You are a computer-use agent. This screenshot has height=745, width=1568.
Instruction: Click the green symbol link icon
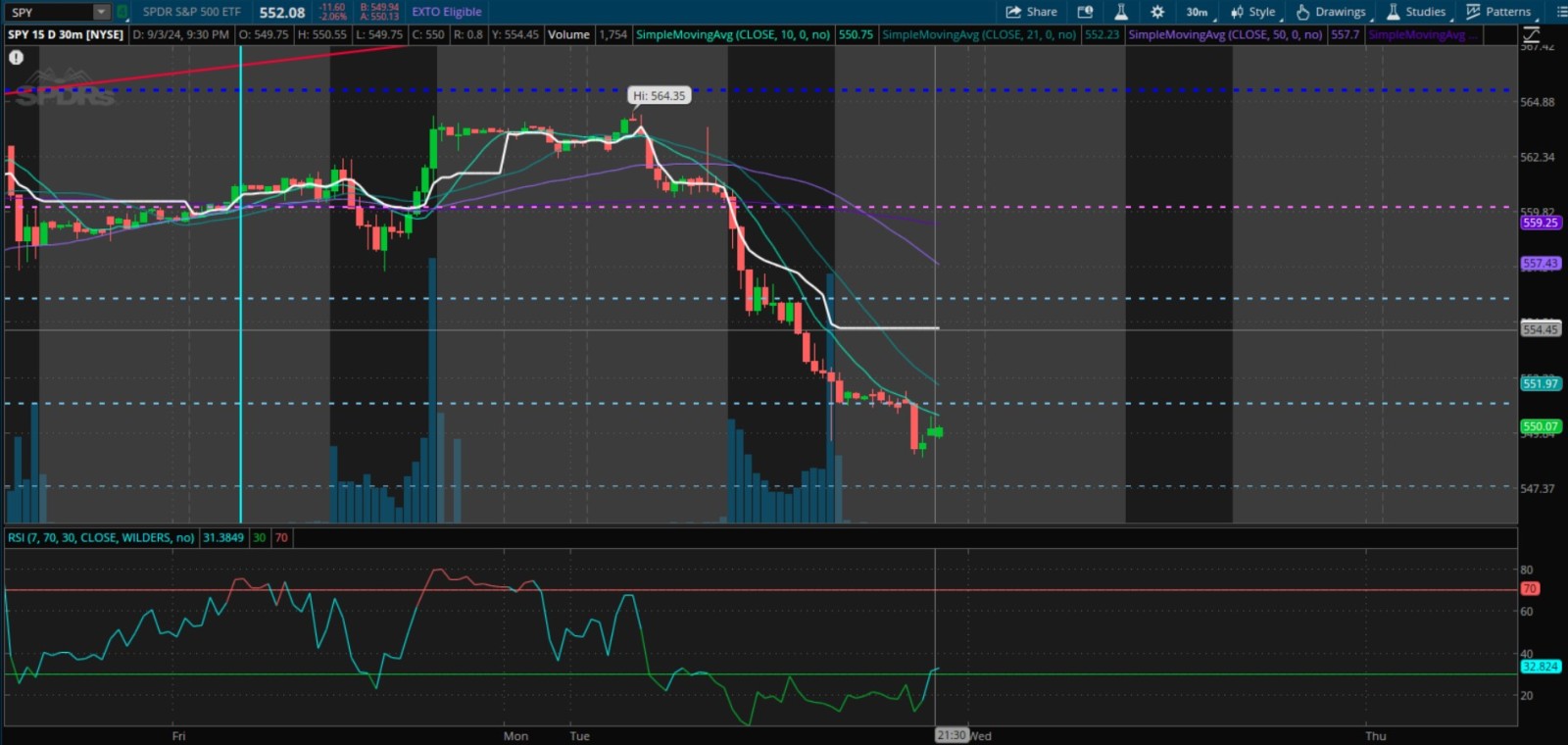(122, 12)
